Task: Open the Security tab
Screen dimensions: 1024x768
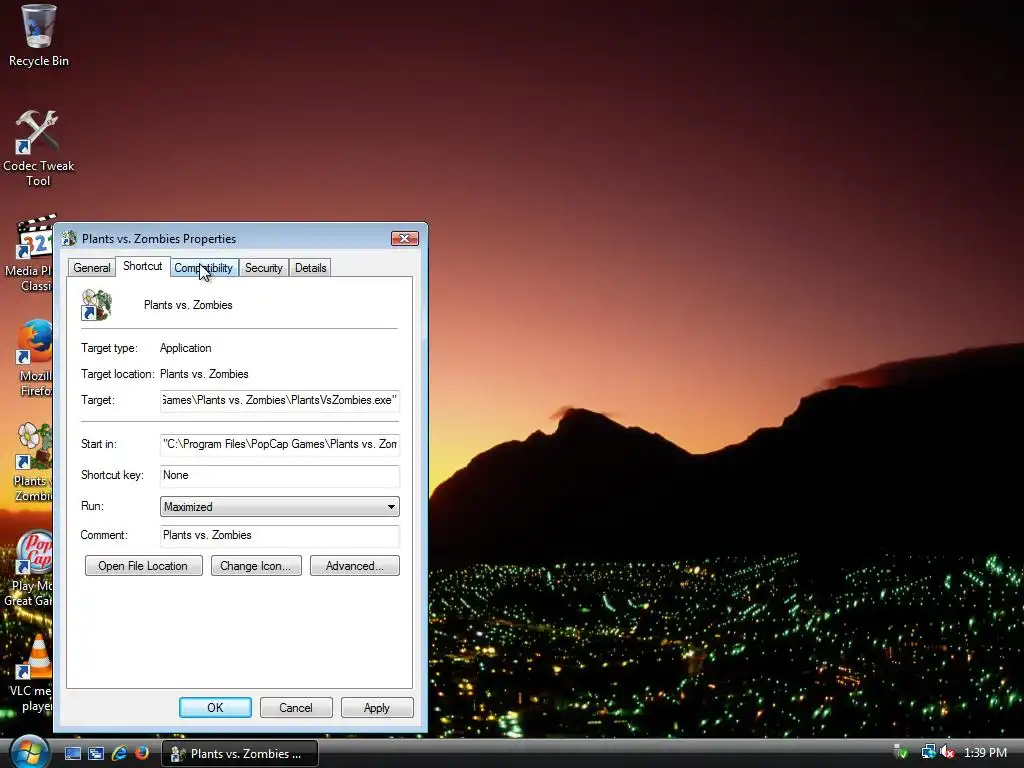Action: (x=264, y=268)
